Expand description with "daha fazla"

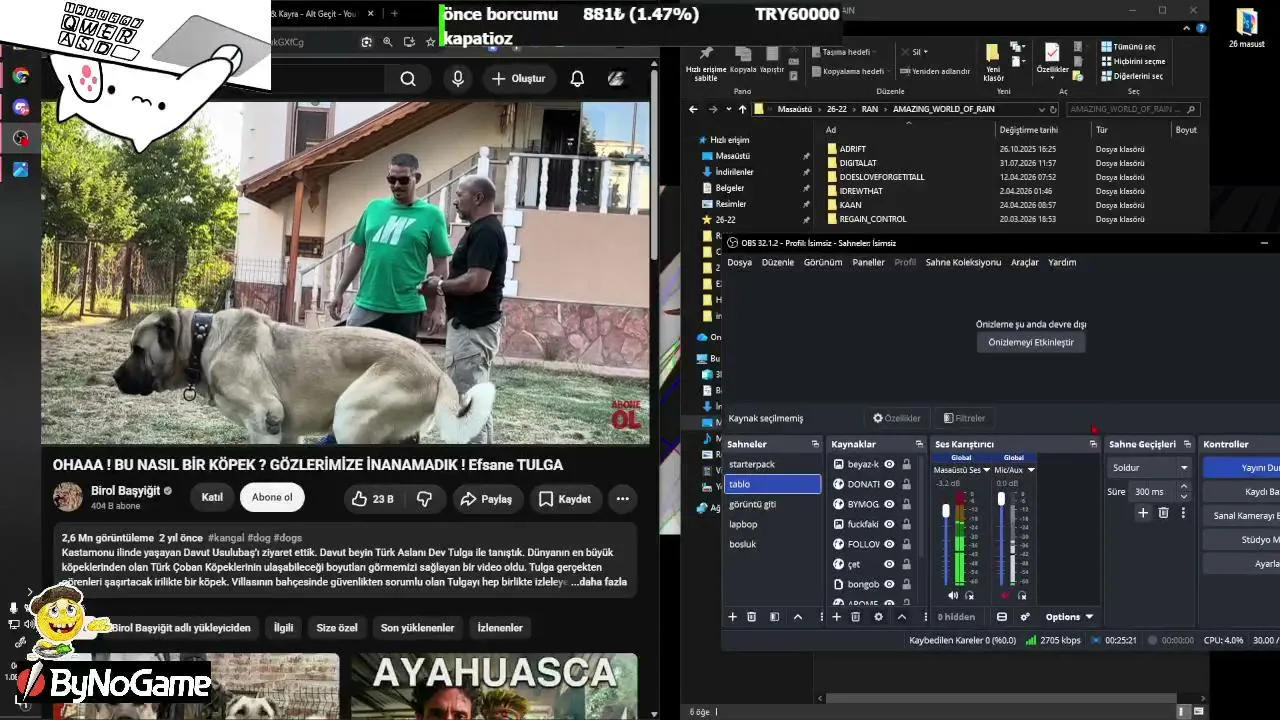pos(602,582)
